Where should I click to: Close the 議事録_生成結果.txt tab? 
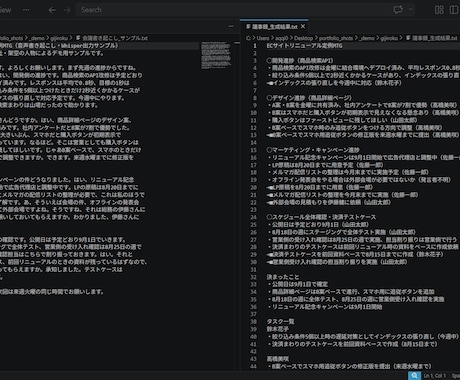pyautogui.click(x=303, y=26)
